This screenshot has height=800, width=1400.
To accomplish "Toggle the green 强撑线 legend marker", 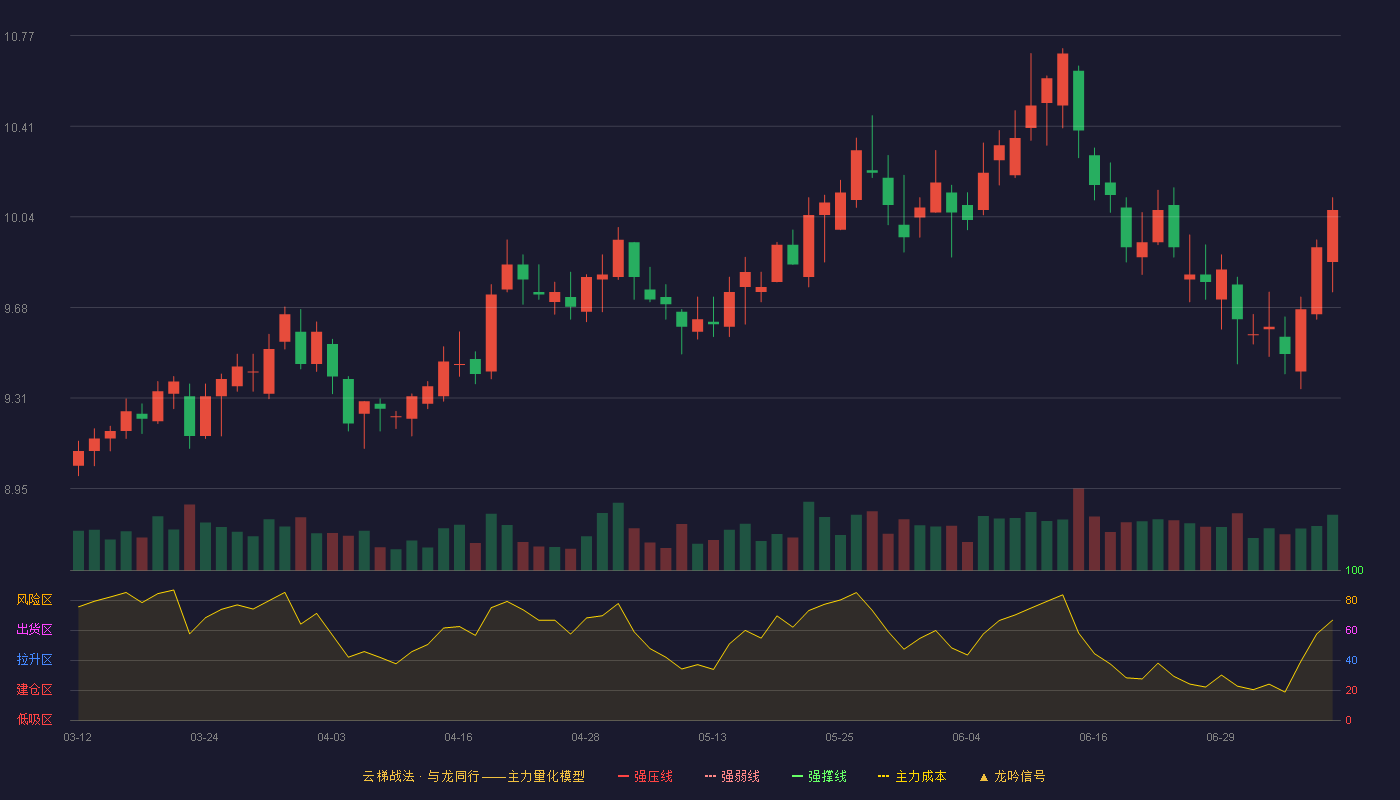I will [797, 776].
